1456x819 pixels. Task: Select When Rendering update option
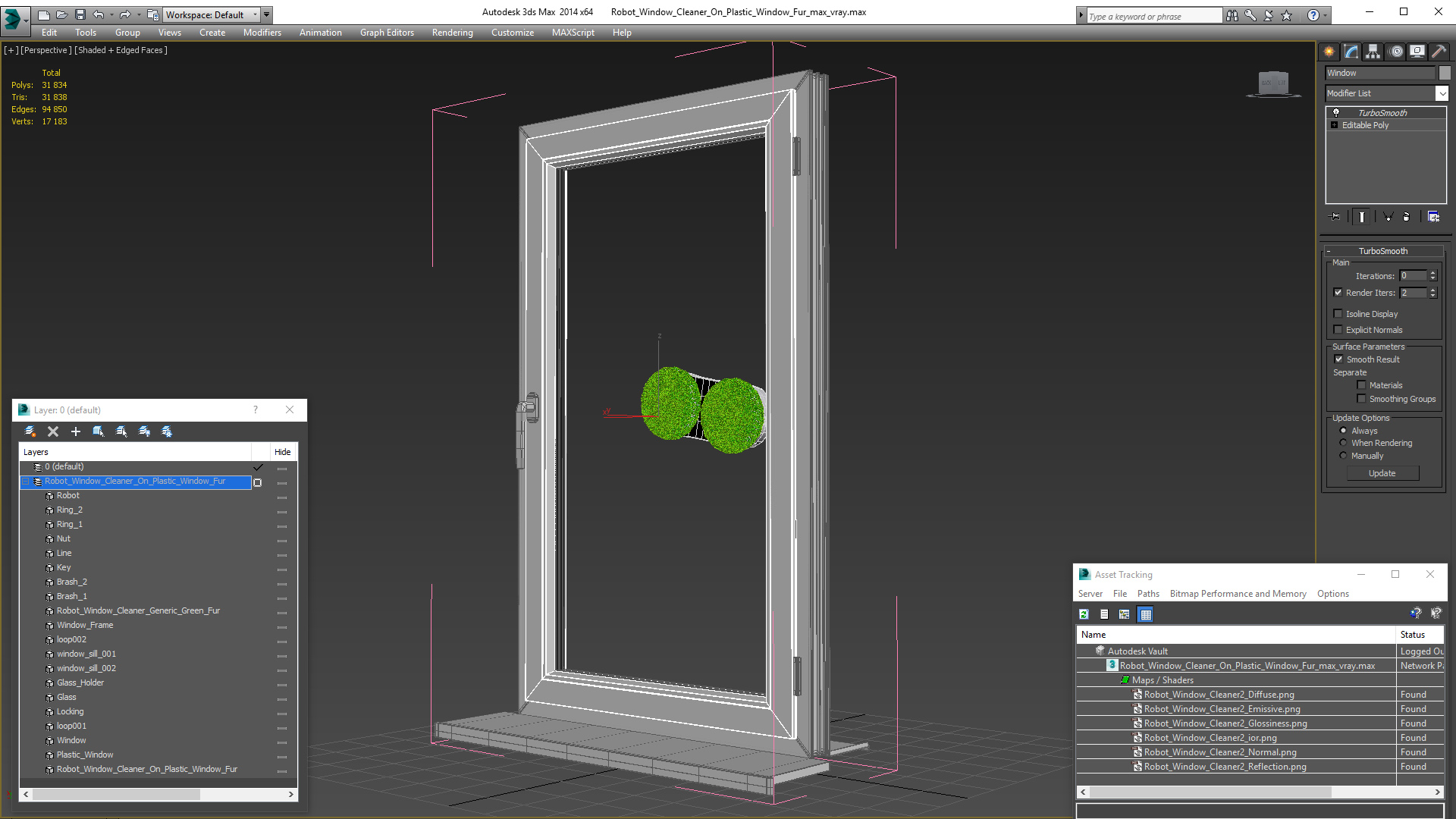(x=1343, y=443)
